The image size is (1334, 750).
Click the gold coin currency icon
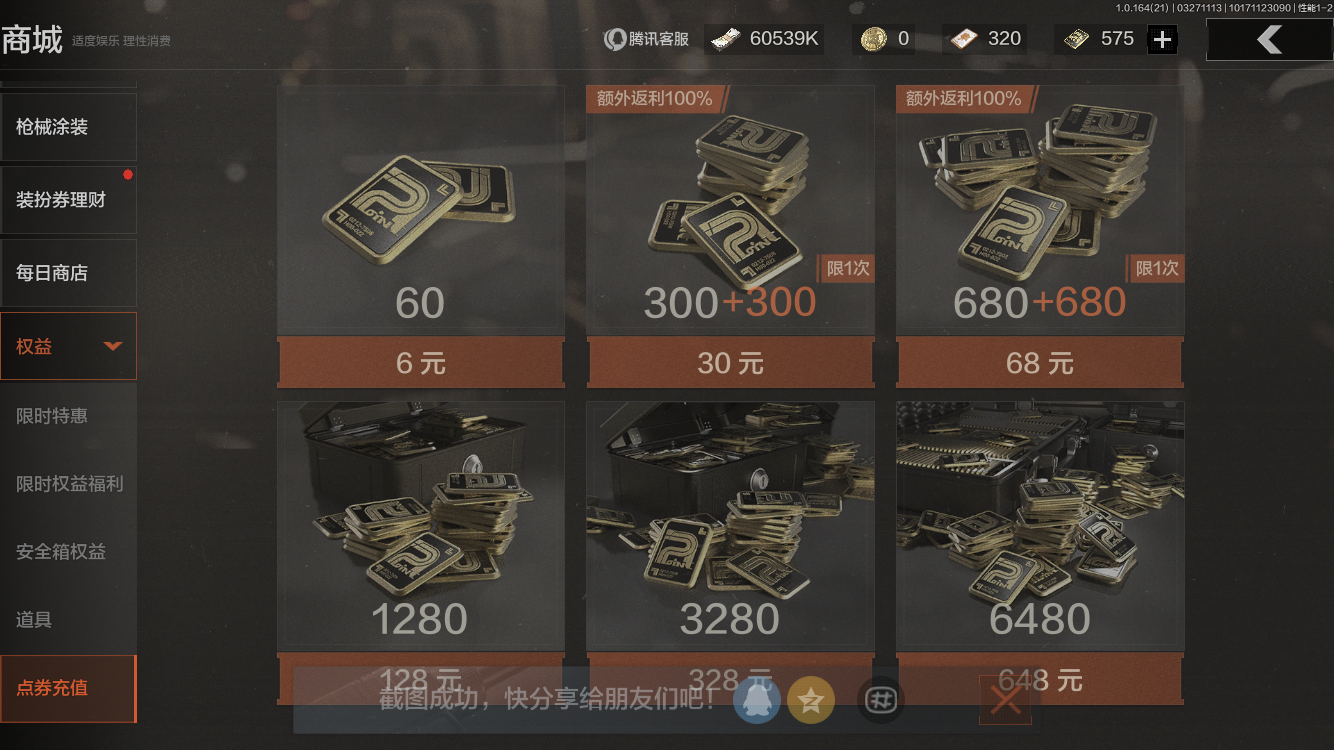tap(874, 39)
